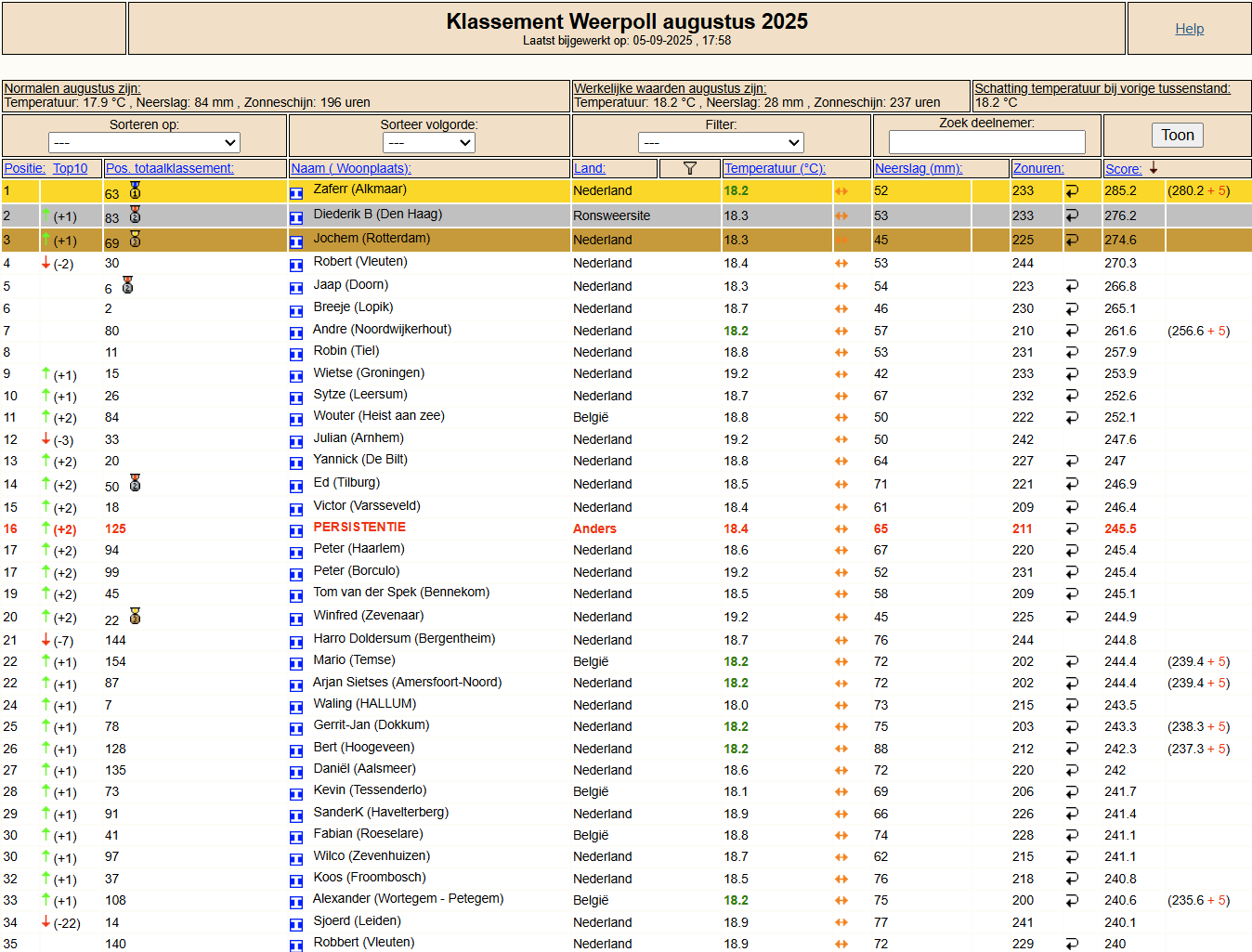Expand the Filter dropdown
Screen dimensions: 1252x952
tap(721, 142)
